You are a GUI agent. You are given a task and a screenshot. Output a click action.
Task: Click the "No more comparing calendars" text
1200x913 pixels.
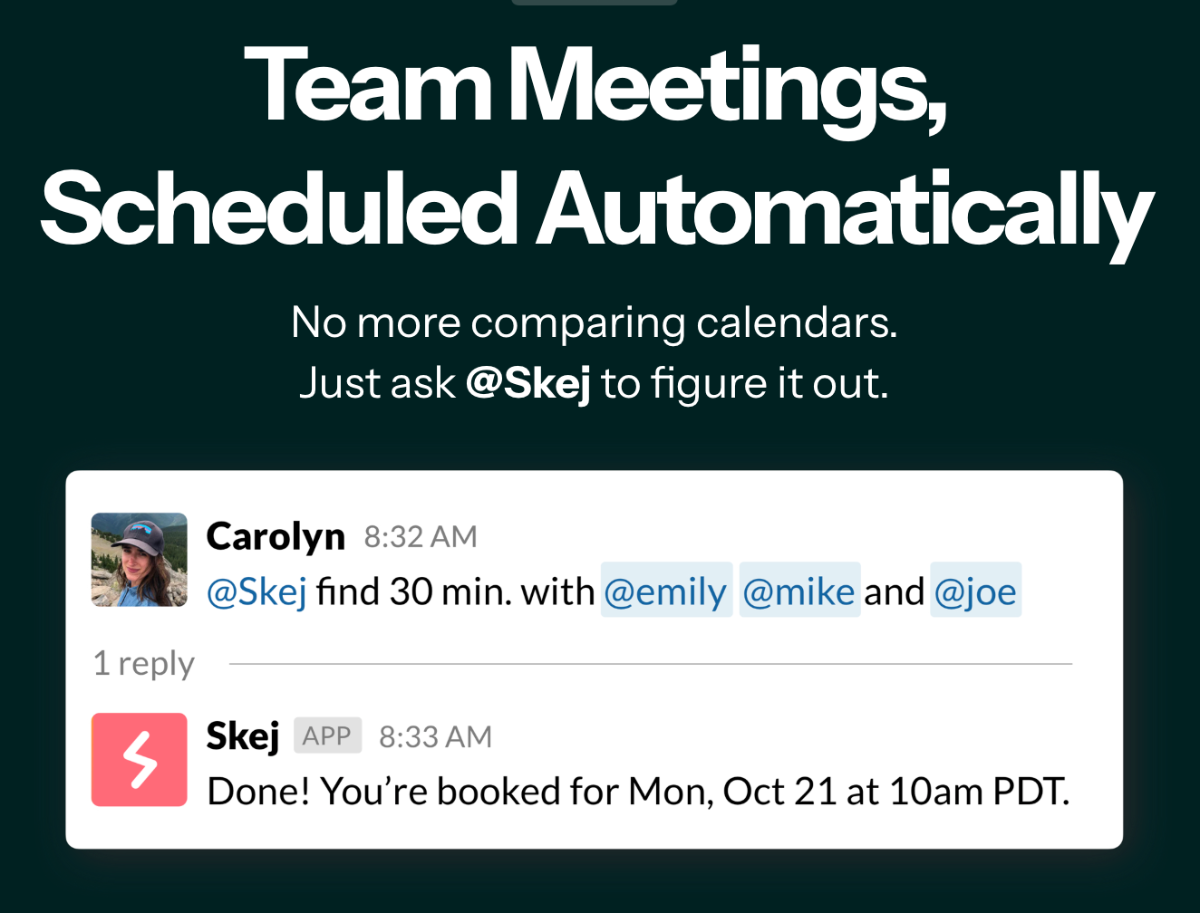594,324
